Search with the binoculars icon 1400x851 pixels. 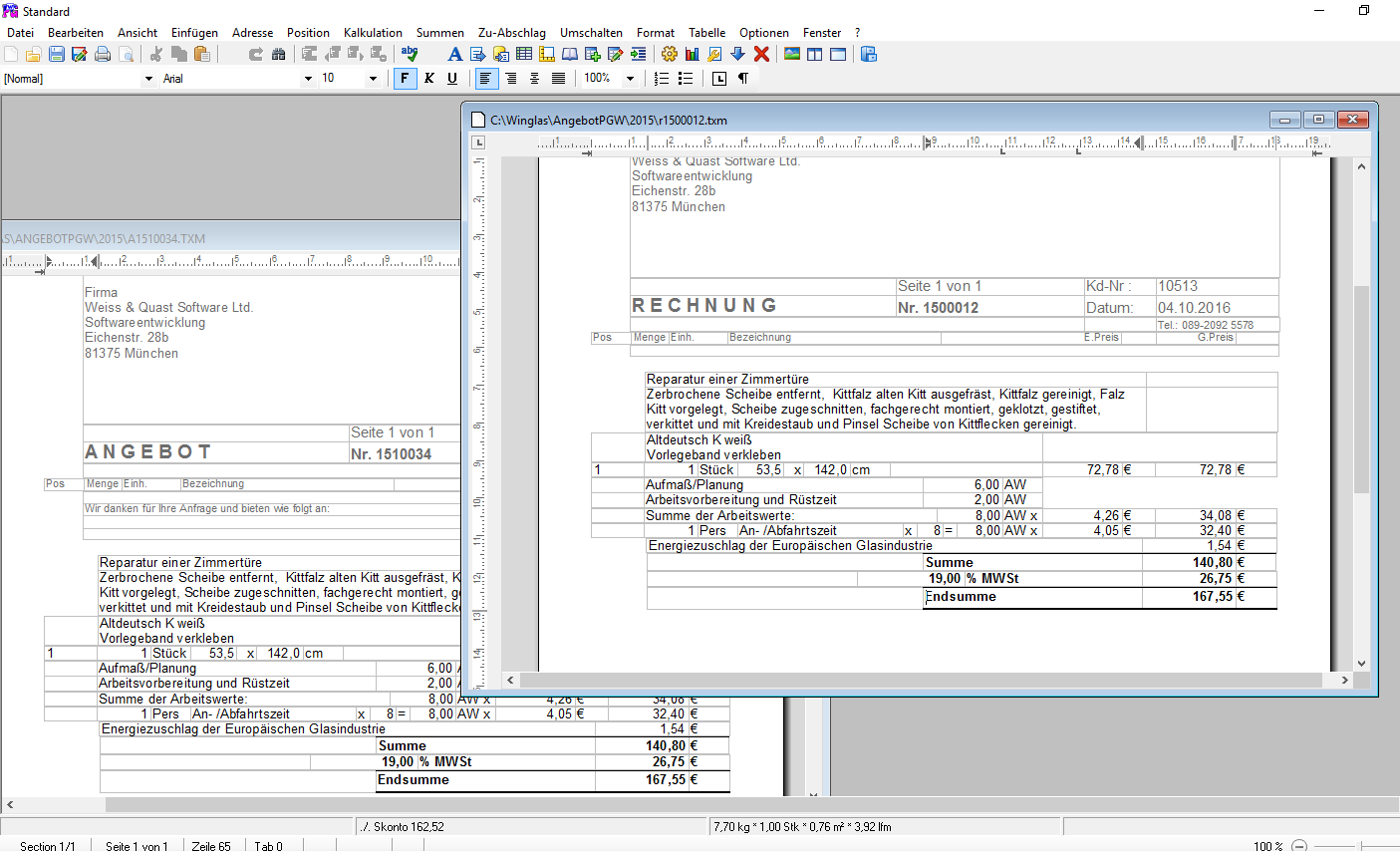279,54
